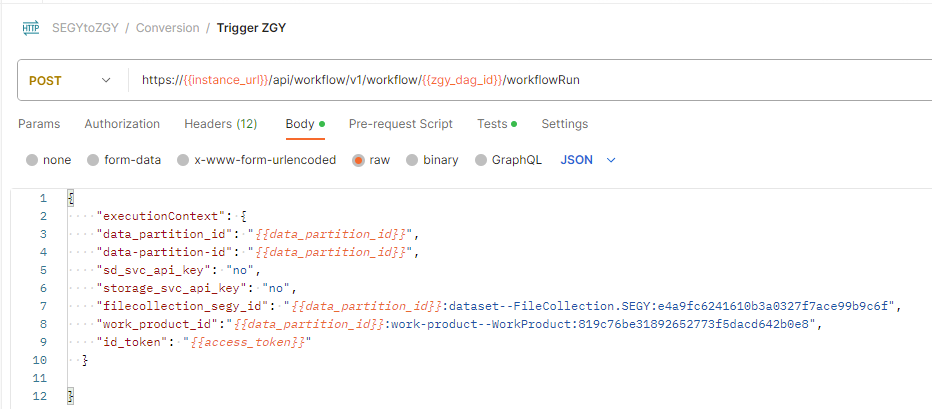Viewport: 932px width, 409px height.
Task: Open the Headers (12) tab
Action: [221, 124]
